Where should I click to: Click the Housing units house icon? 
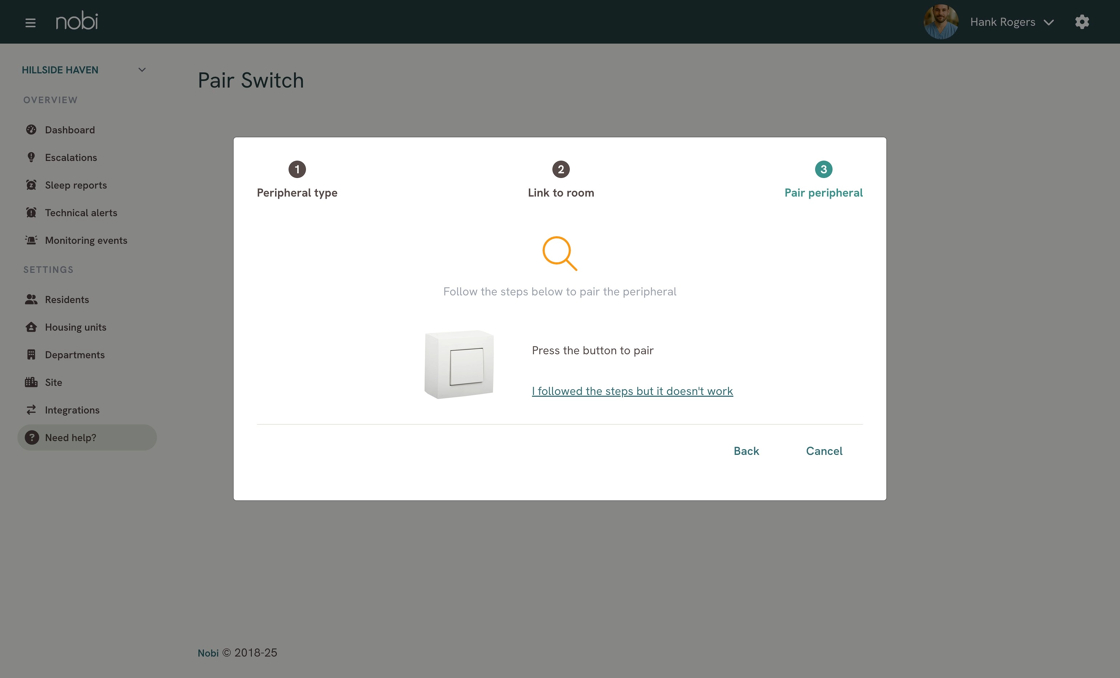tap(31, 327)
